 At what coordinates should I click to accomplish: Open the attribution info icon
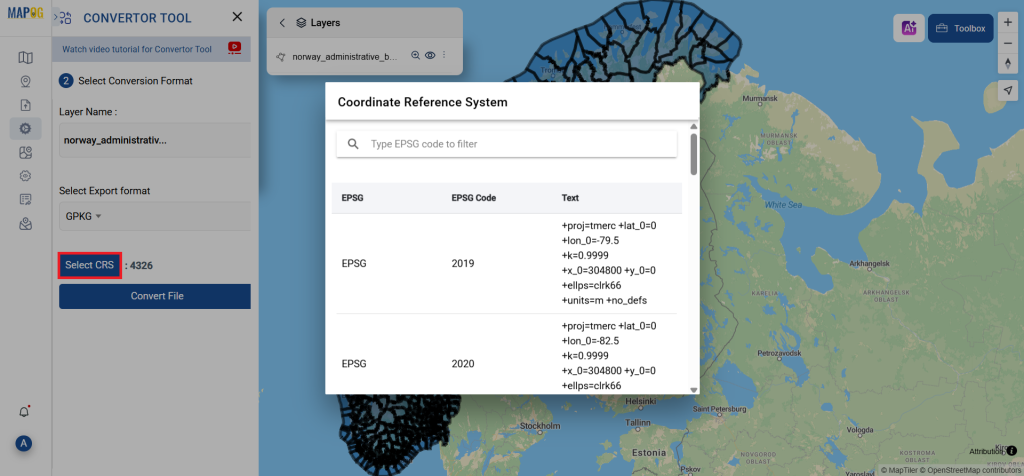tap(1011, 451)
